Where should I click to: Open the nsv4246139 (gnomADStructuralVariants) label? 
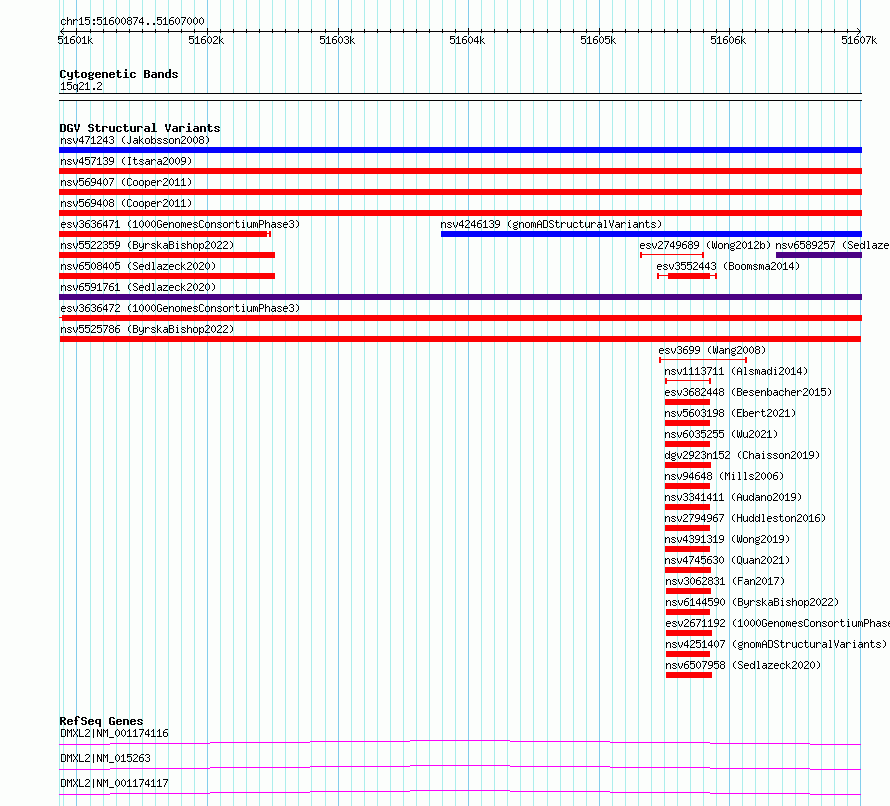pyautogui.click(x=551, y=224)
